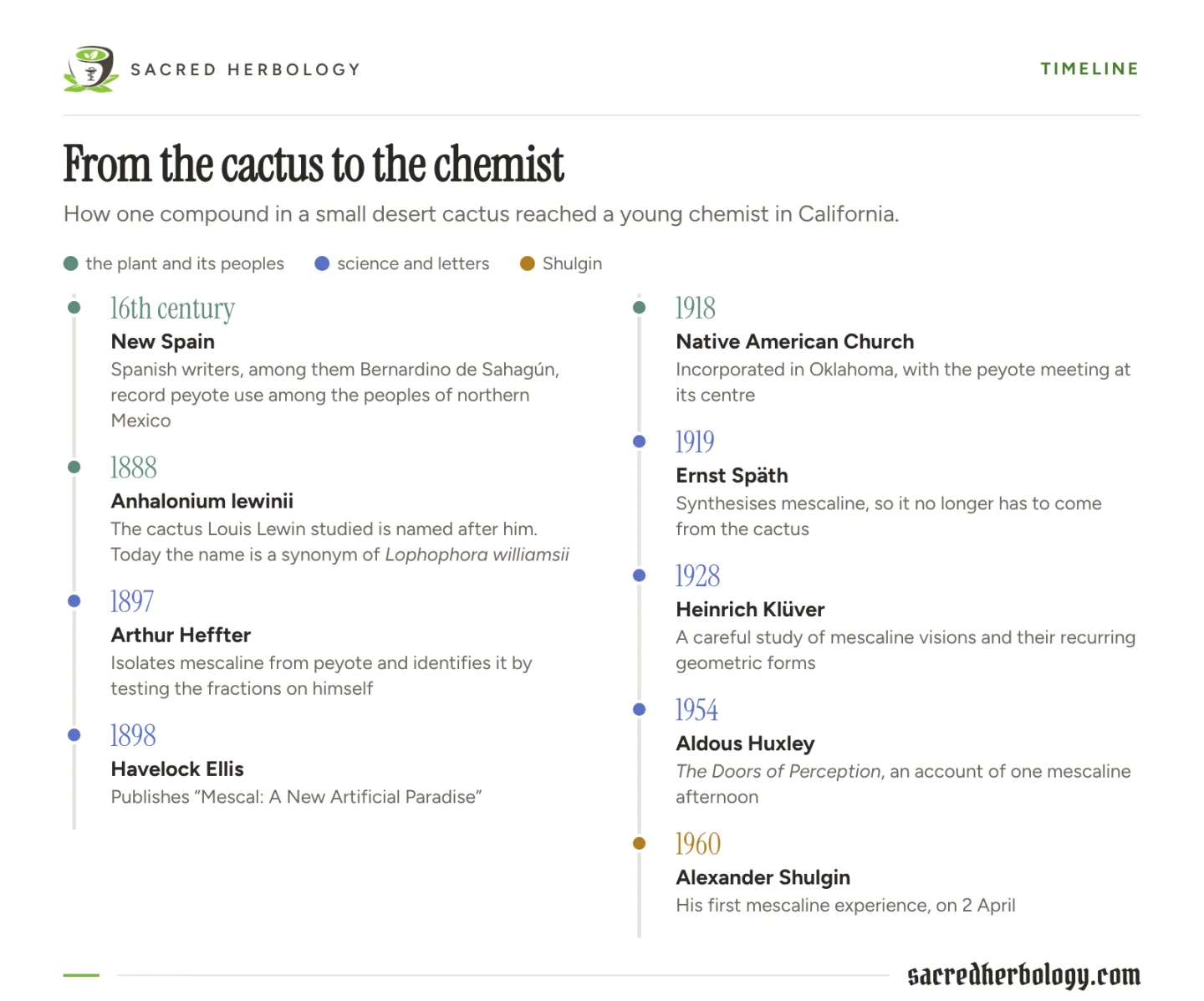Click the 'New Spain' entry title
The width and height of the screenshot is (1204, 1001).
pos(163,341)
